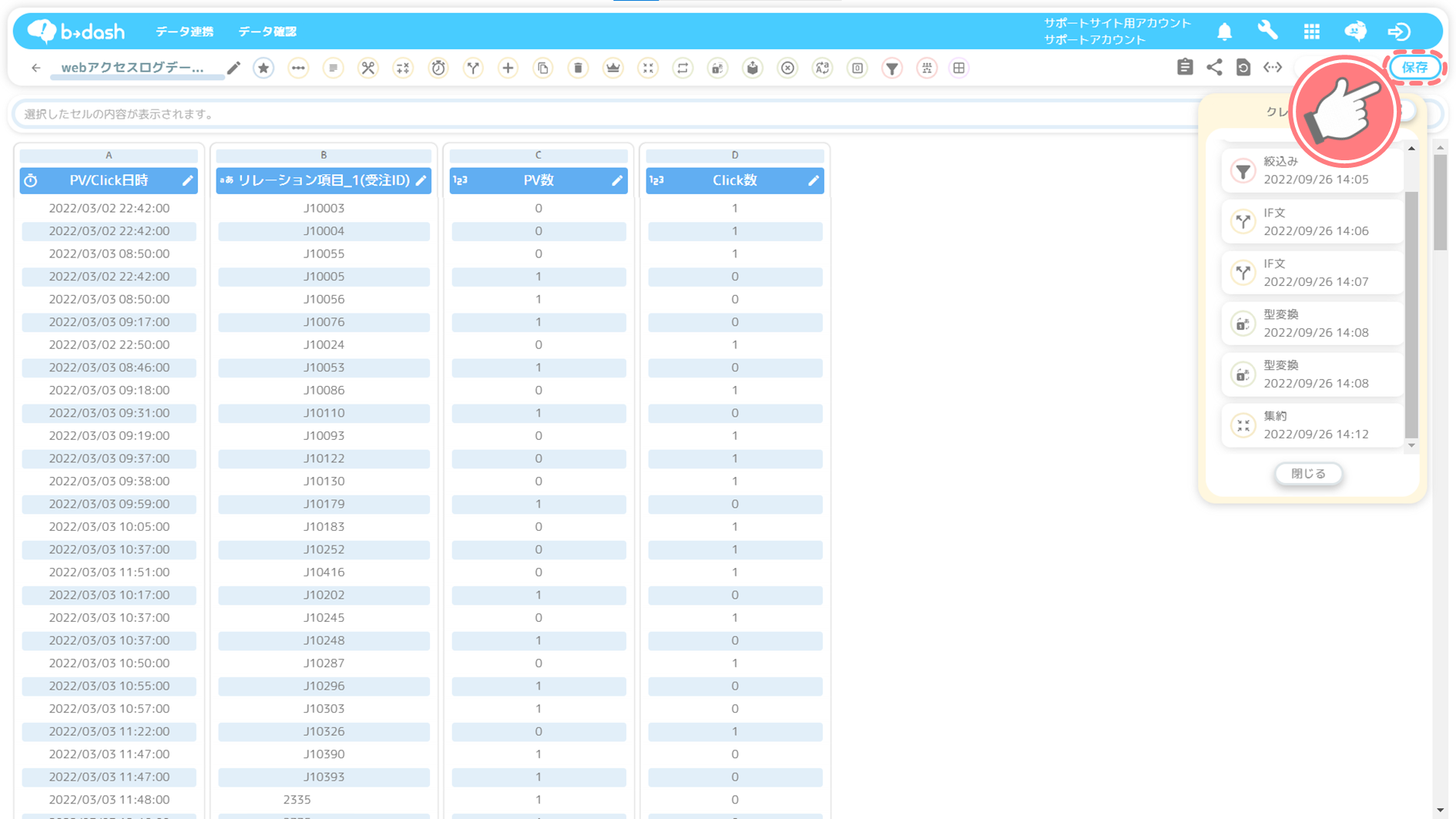Viewport: 1456px width, 819px height.
Task: Open the データ連携 menu
Action: point(184,32)
